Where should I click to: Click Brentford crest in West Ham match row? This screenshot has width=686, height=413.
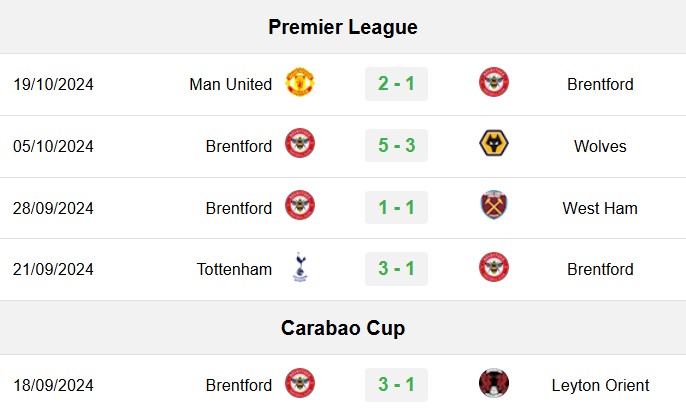(x=300, y=205)
